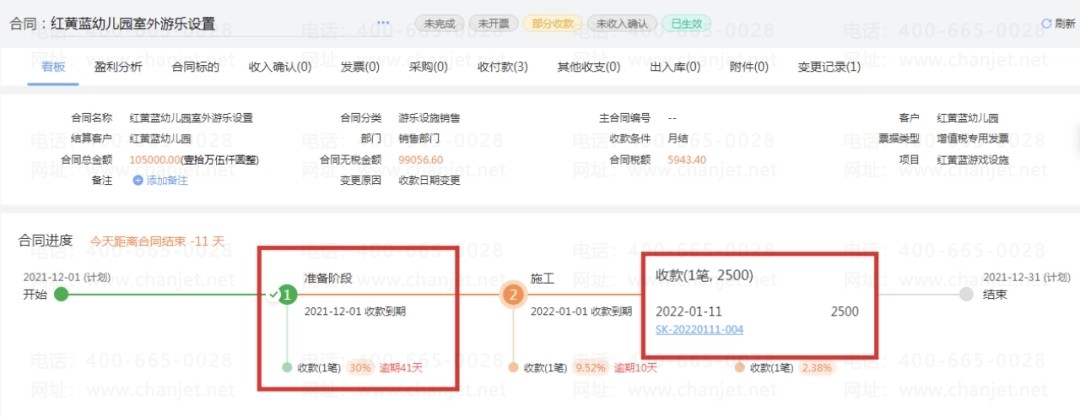Viewport: 1080px width, 417px height.
Task: Open the 采购(0) tab
Action: pos(428,67)
